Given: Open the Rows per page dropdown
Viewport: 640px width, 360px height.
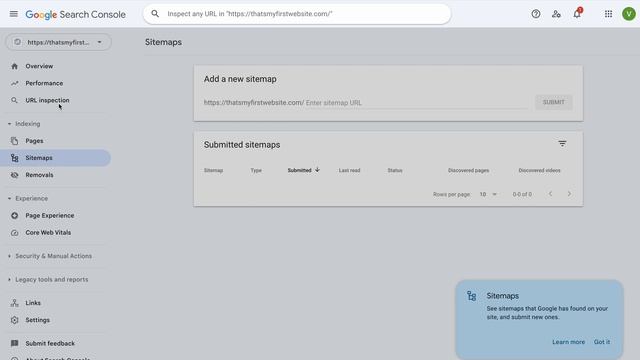Looking at the screenshot, I should click(488, 194).
